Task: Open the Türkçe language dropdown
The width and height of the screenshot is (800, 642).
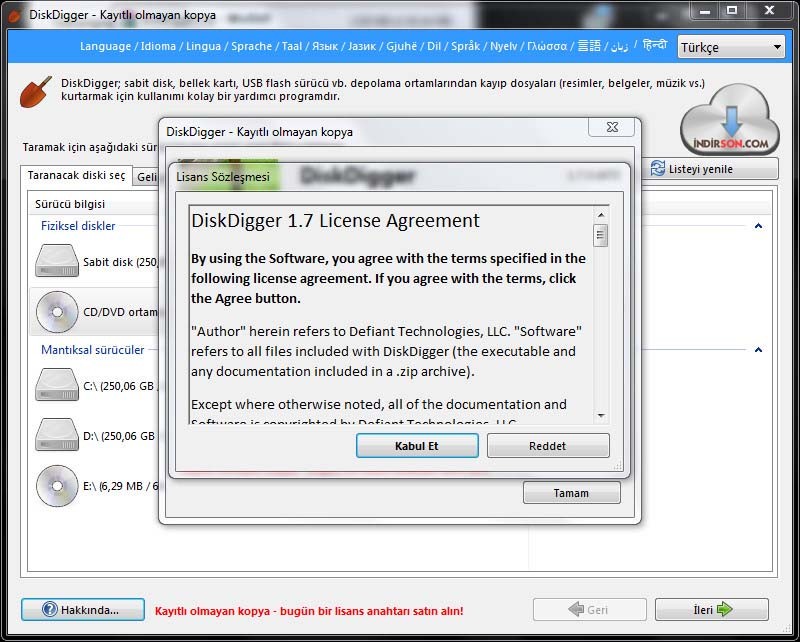Action: click(x=731, y=47)
